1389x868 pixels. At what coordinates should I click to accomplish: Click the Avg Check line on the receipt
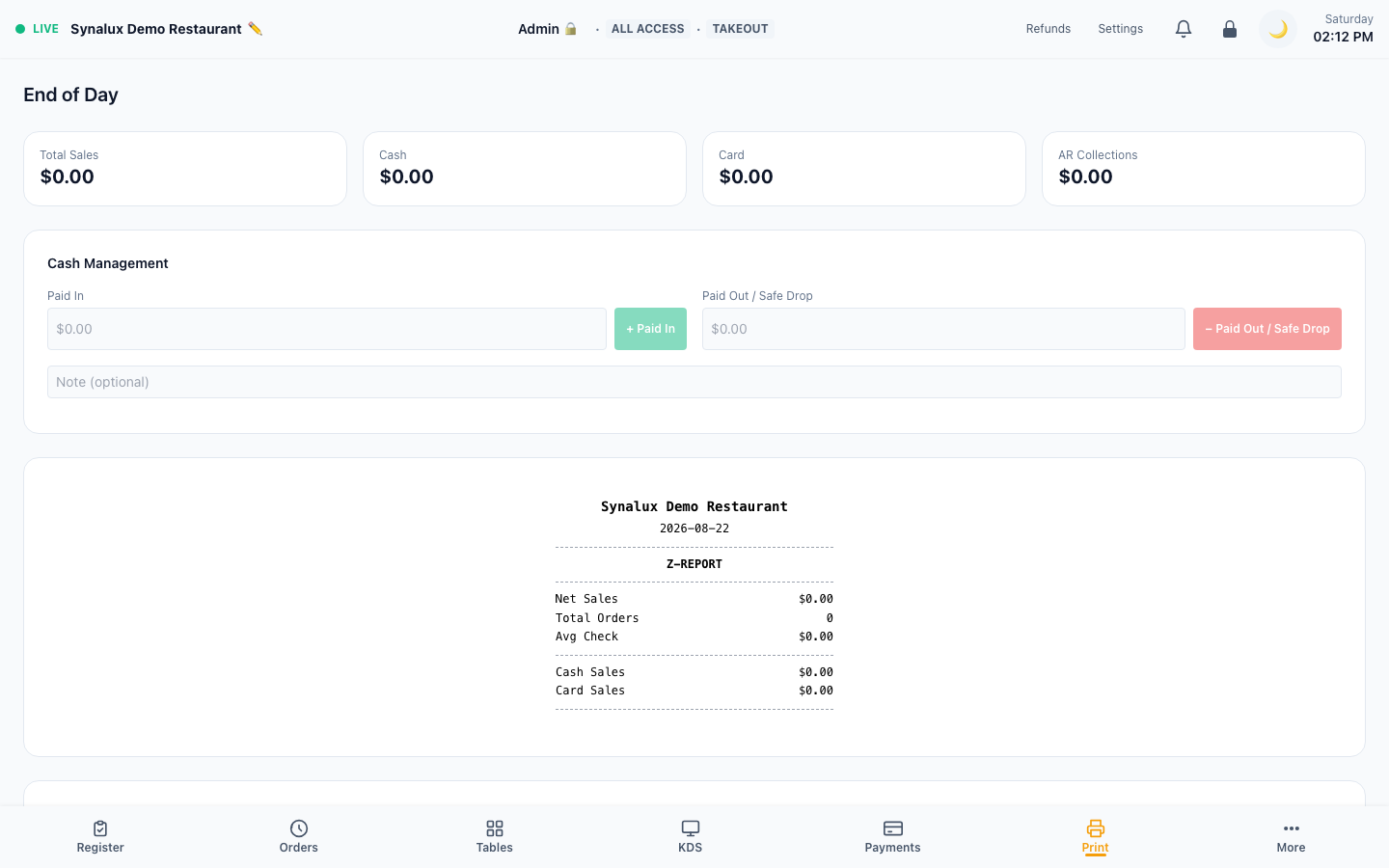coord(694,637)
